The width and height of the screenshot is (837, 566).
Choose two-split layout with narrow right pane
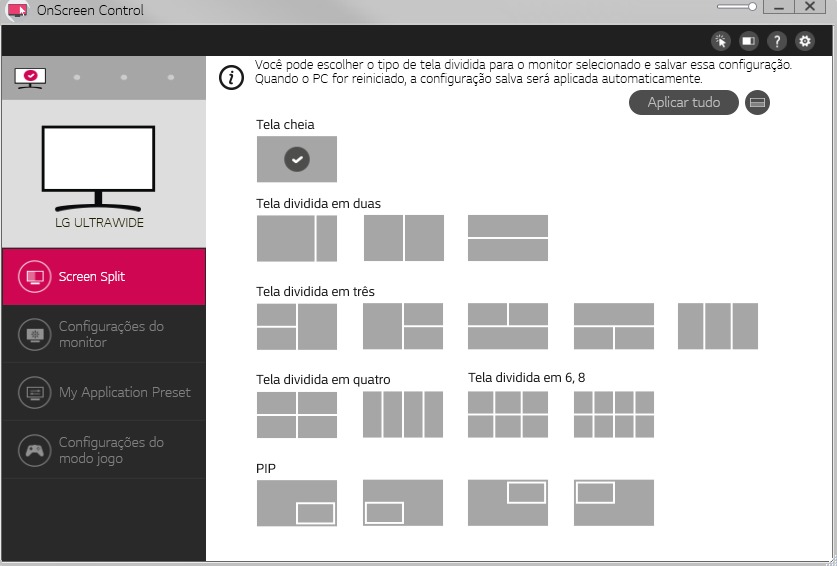pos(297,238)
